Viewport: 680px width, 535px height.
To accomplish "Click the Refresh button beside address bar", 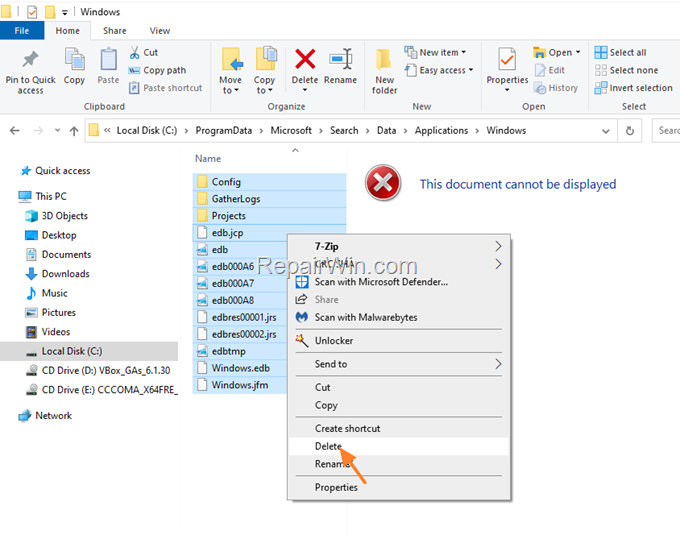I will click(x=630, y=130).
